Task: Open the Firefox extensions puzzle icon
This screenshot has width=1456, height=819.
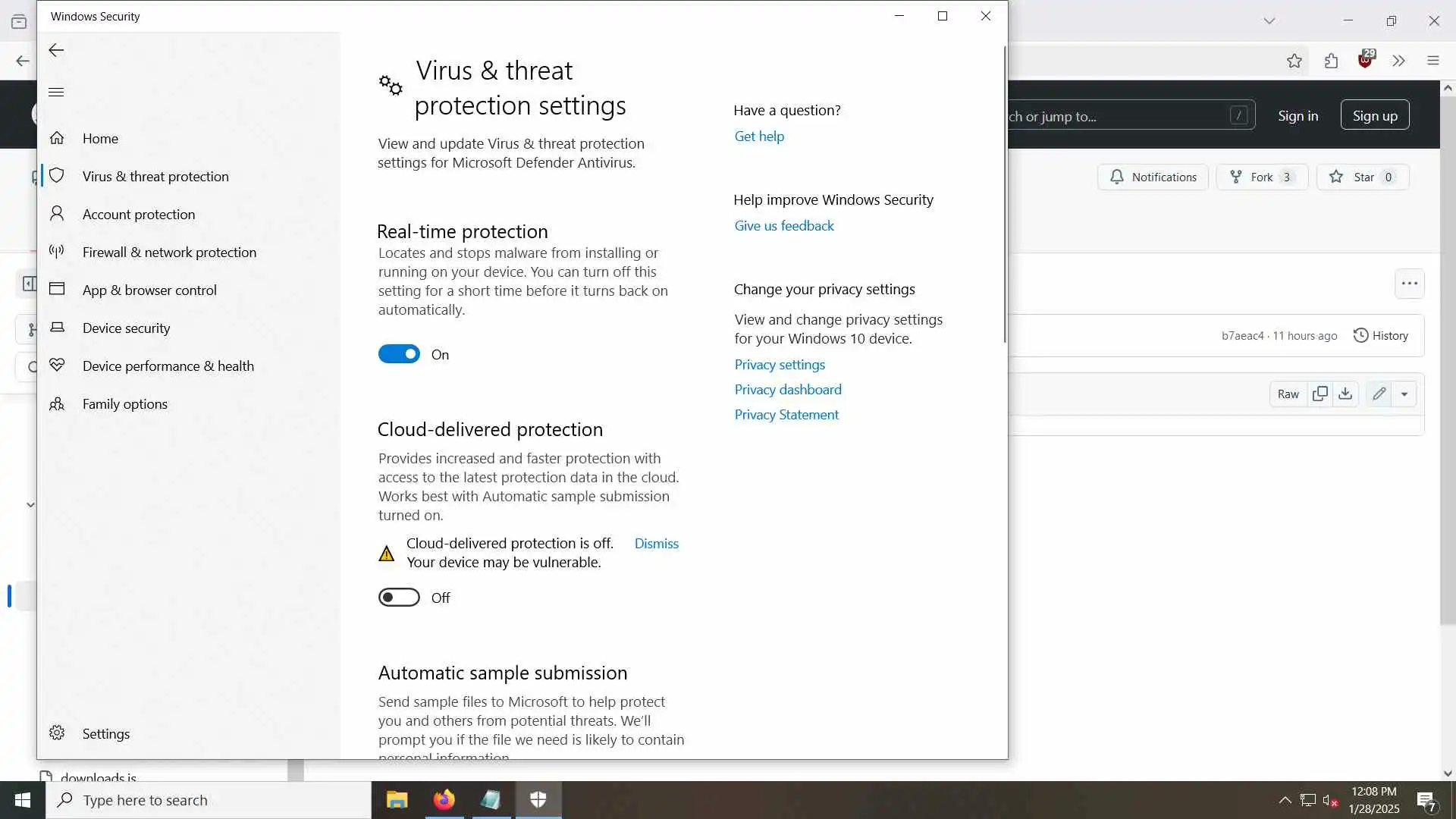Action: 1331,61
